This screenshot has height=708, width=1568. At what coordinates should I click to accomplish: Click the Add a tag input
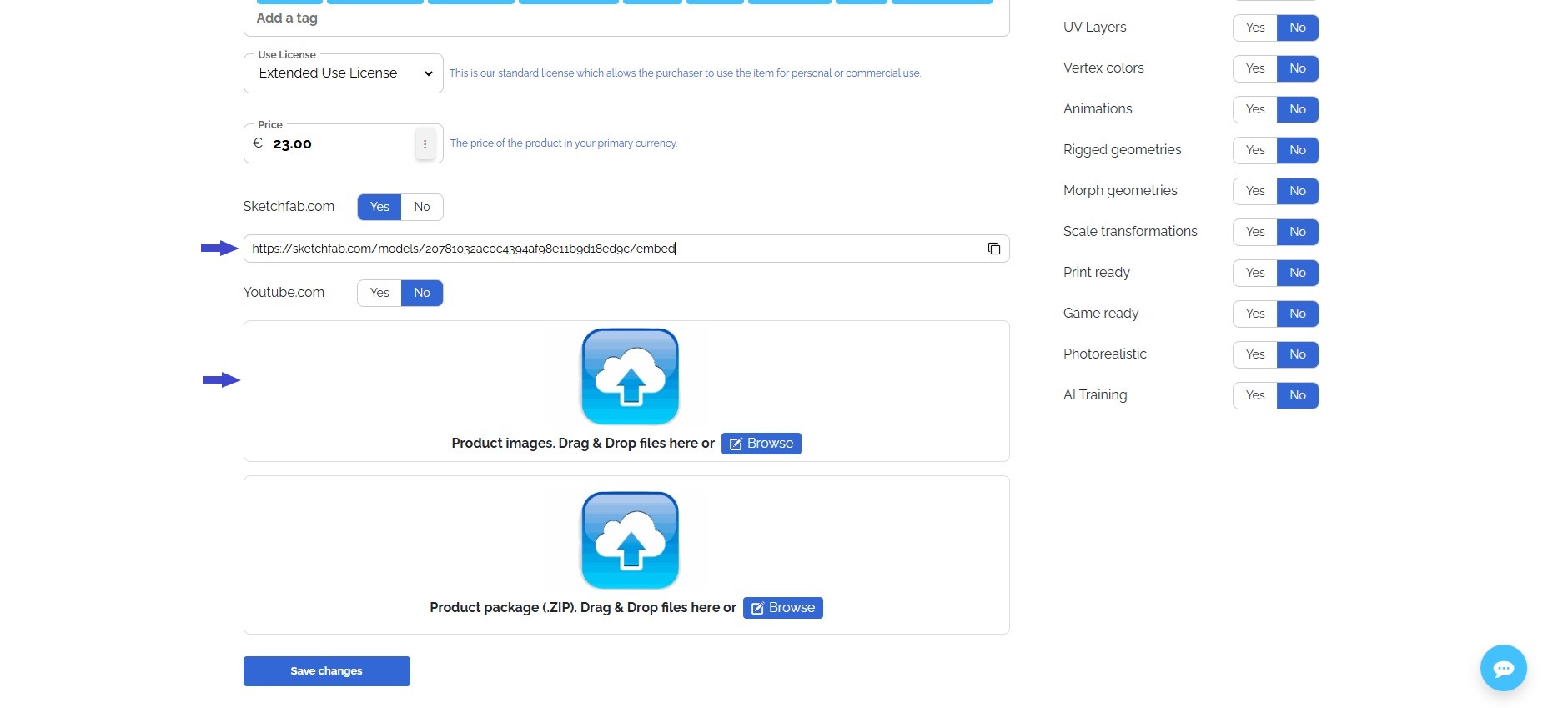pyautogui.click(x=584, y=18)
